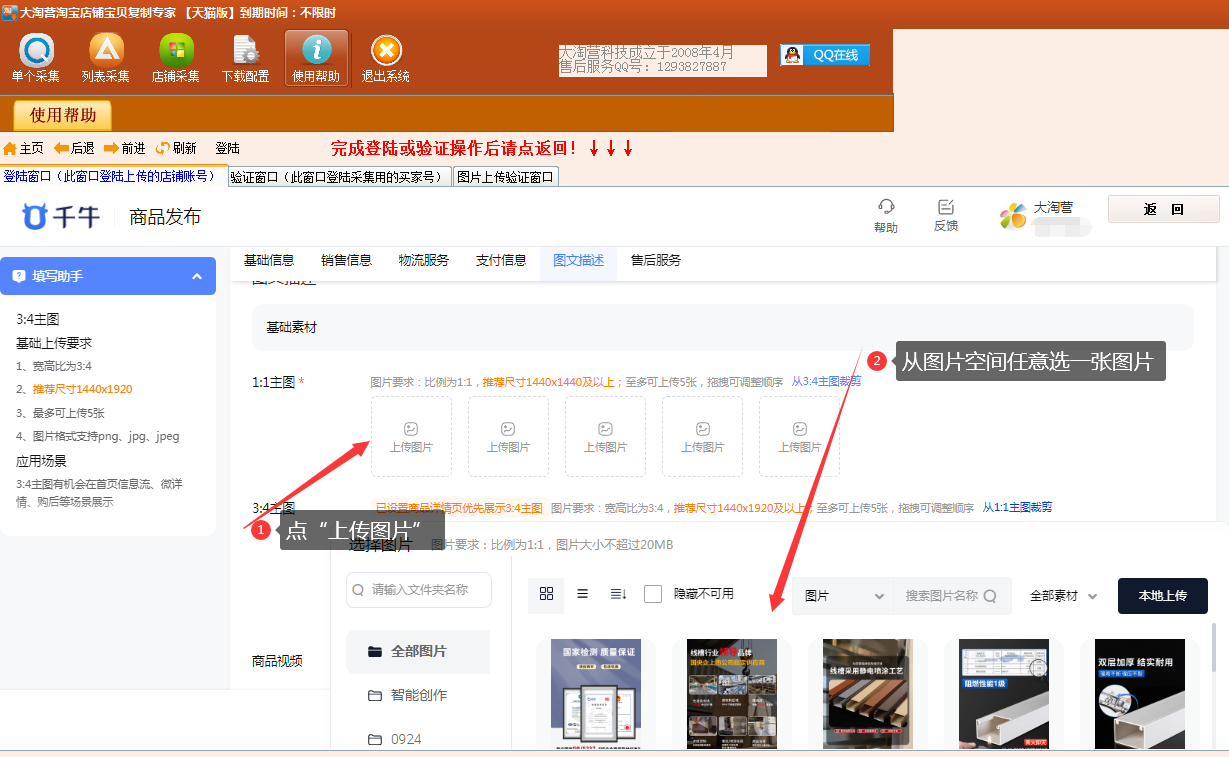Image resolution: width=1229 pixels, height=757 pixels.
Task: Switch to list view in image picker
Action: (582, 594)
